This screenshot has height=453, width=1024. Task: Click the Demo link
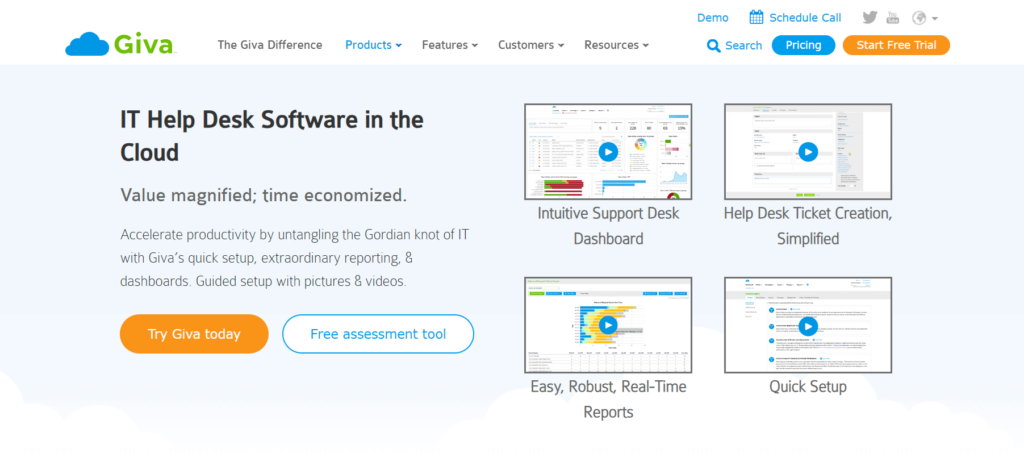[x=712, y=18]
